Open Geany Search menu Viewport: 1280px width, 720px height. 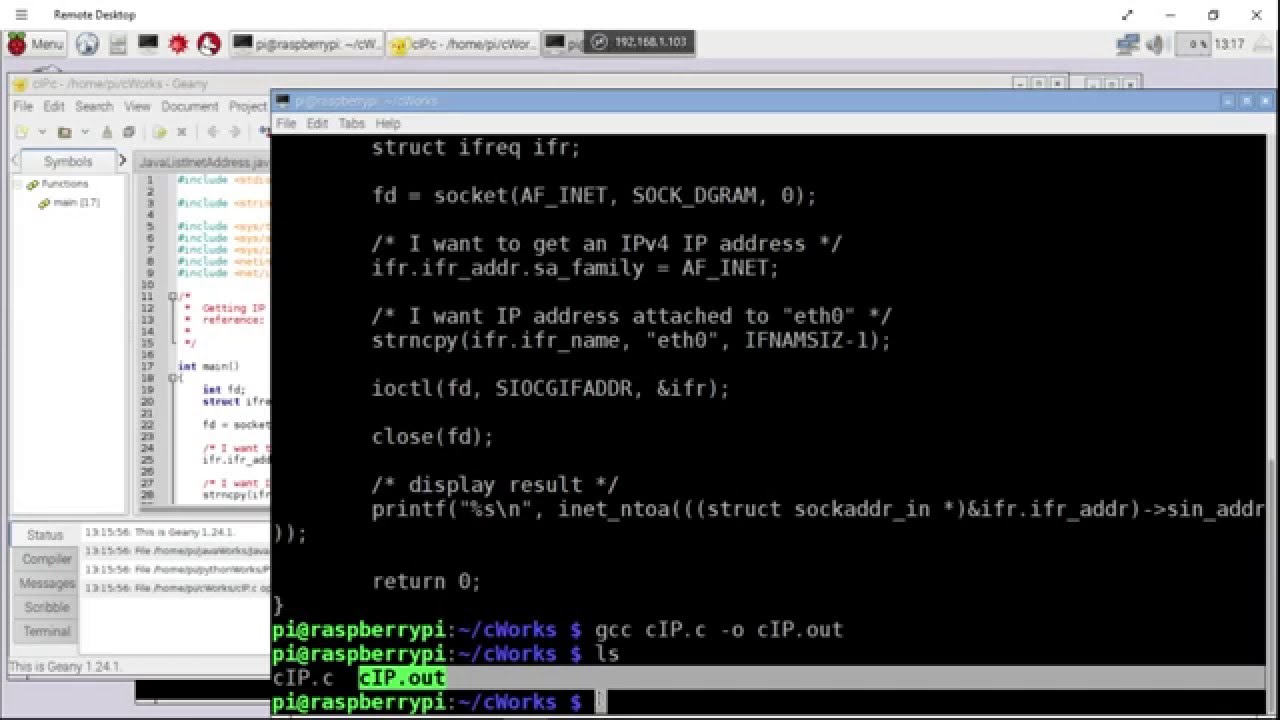[94, 106]
